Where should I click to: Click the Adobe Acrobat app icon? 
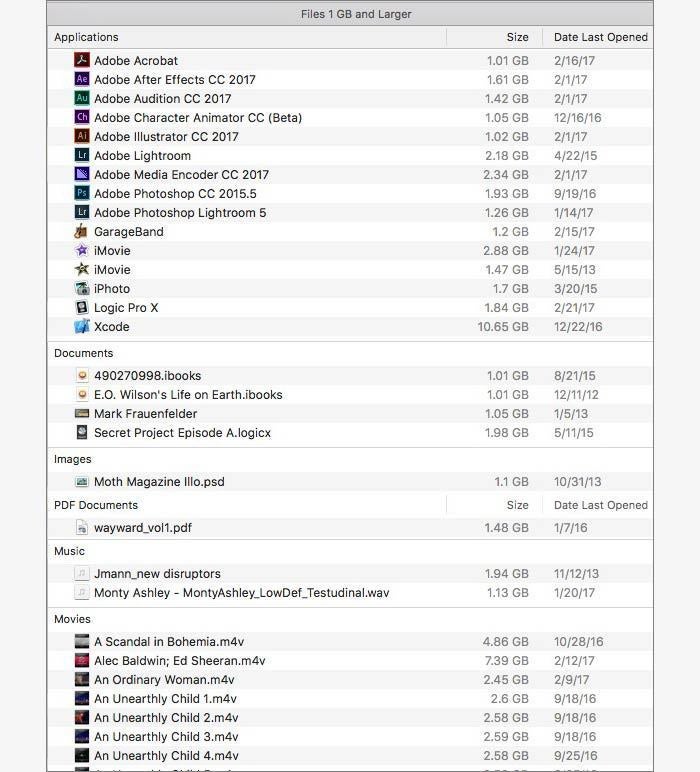click(x=82, y=60)
